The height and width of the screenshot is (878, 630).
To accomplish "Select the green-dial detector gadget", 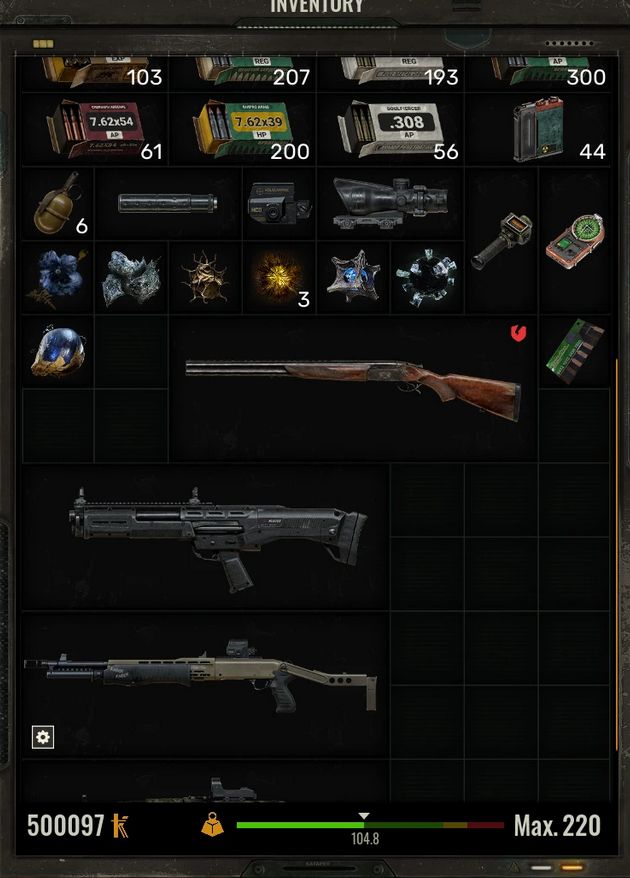I will tap(575, 241).
